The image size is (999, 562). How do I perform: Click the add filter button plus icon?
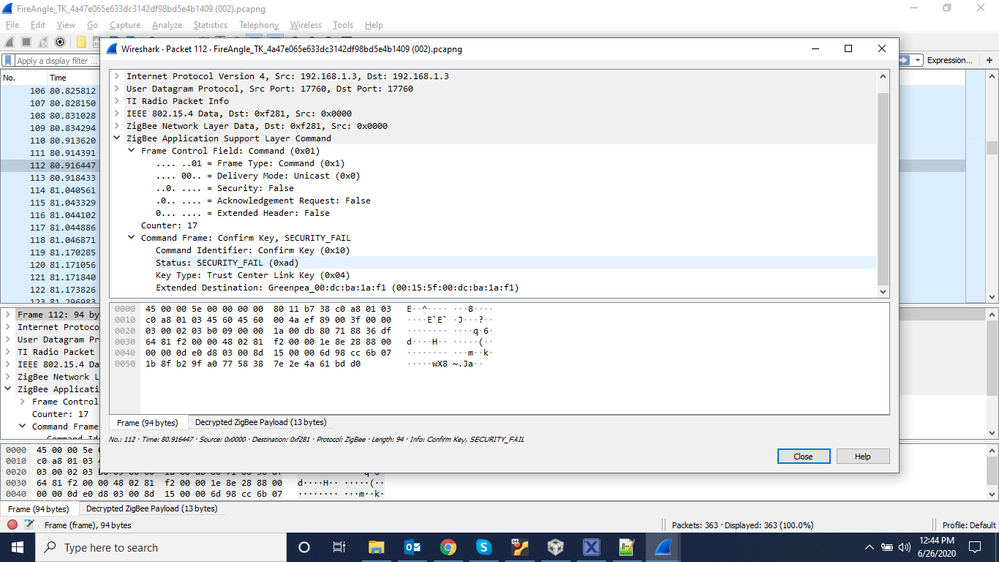[x=989, y=60]
